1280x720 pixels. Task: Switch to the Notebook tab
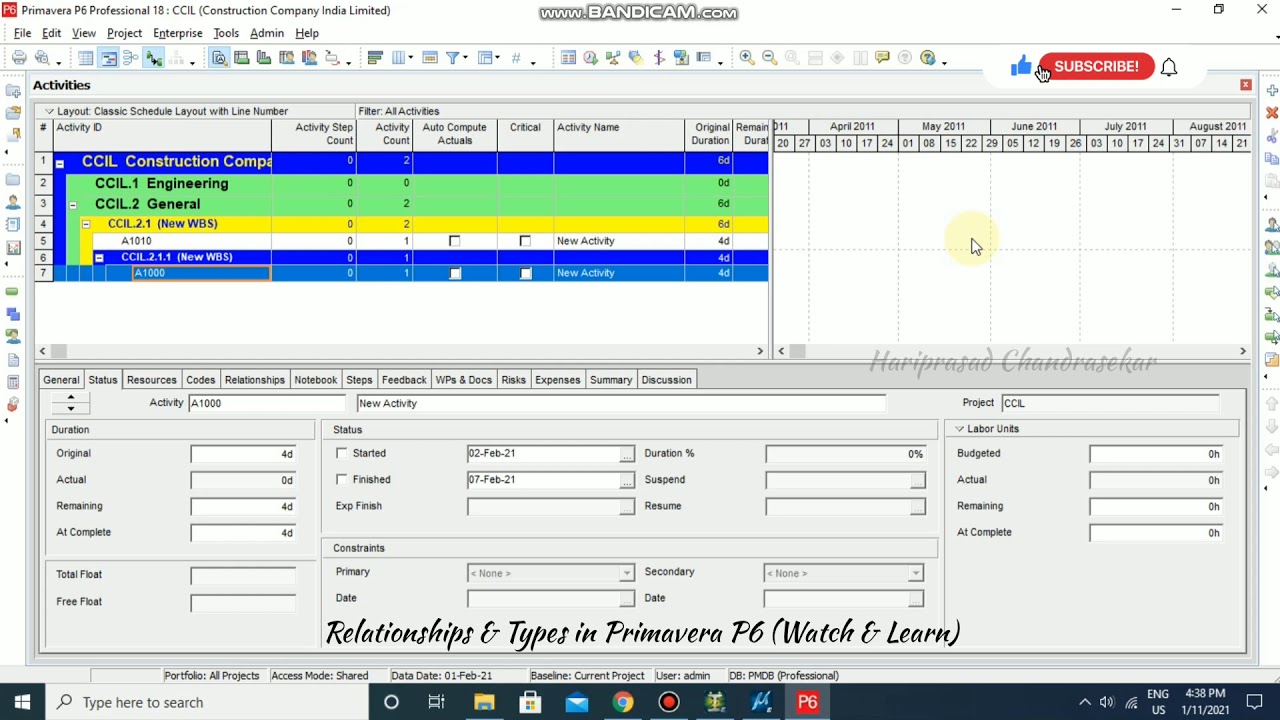315,380
